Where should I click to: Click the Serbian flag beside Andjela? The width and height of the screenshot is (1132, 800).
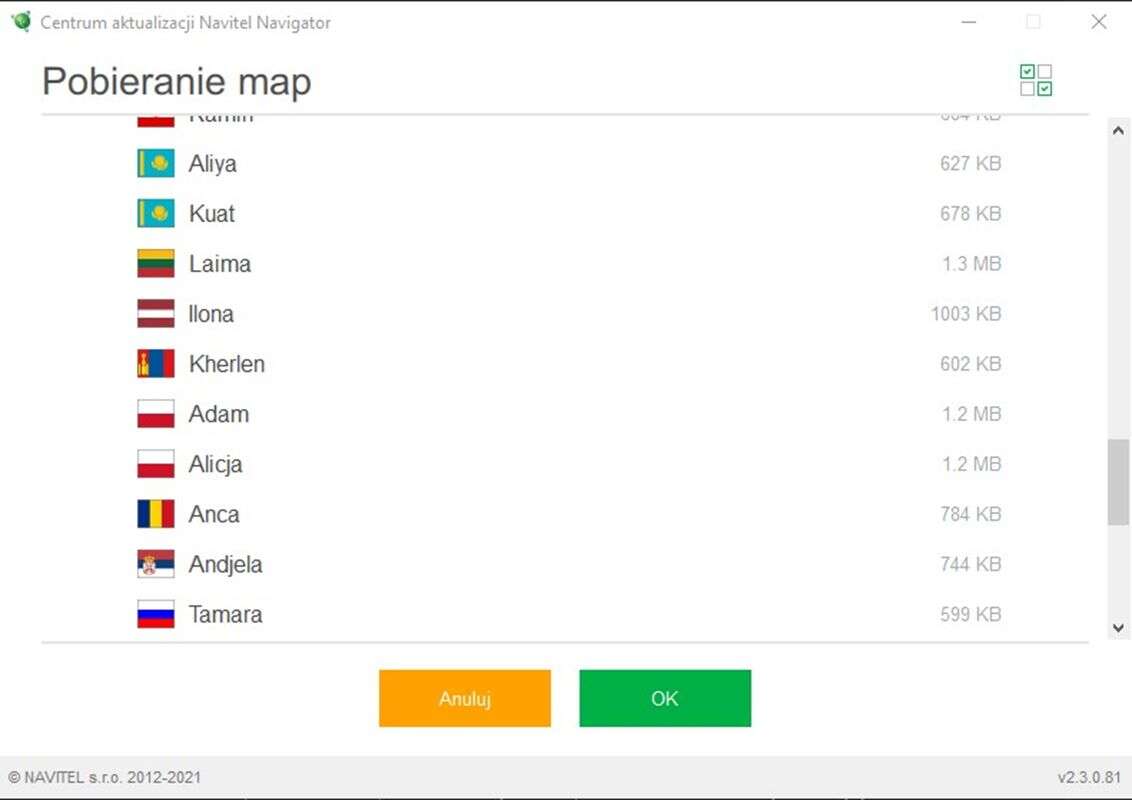(x=155, y=564)
